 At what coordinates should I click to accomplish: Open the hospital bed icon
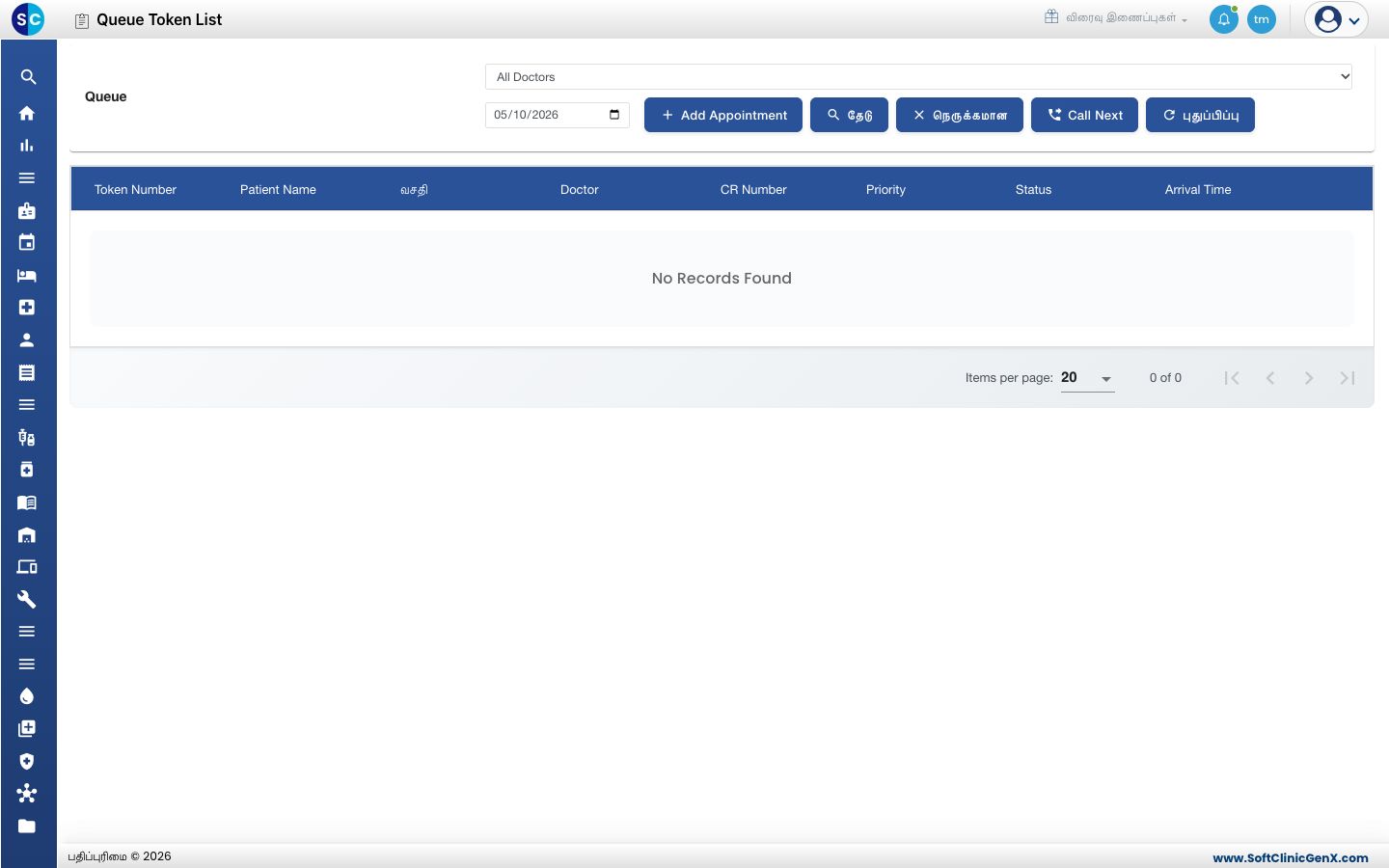27,276
